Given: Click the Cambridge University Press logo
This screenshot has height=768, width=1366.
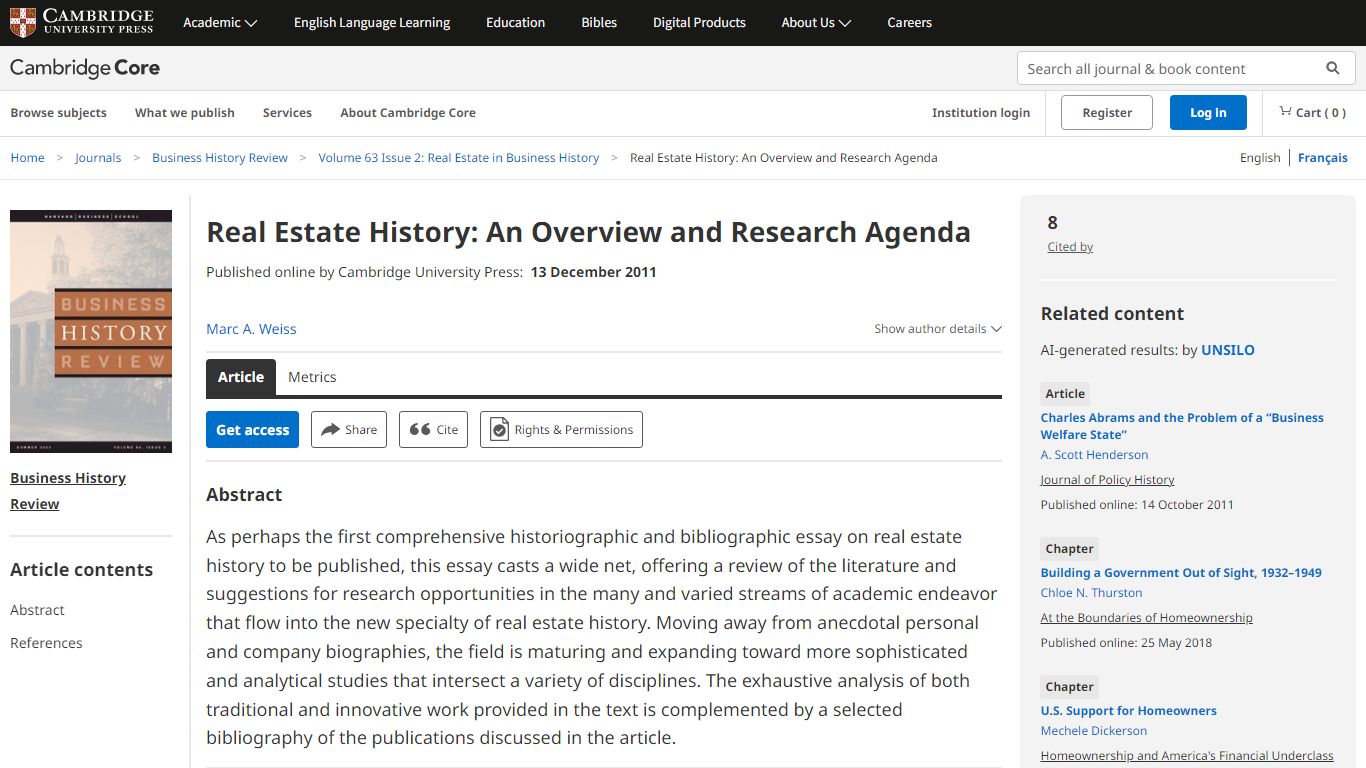Looking at the screenshot, I should click(82, 22).
